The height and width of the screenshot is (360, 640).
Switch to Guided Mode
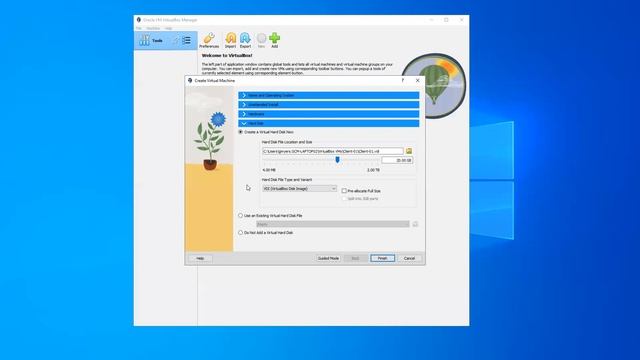click(328, 258)
